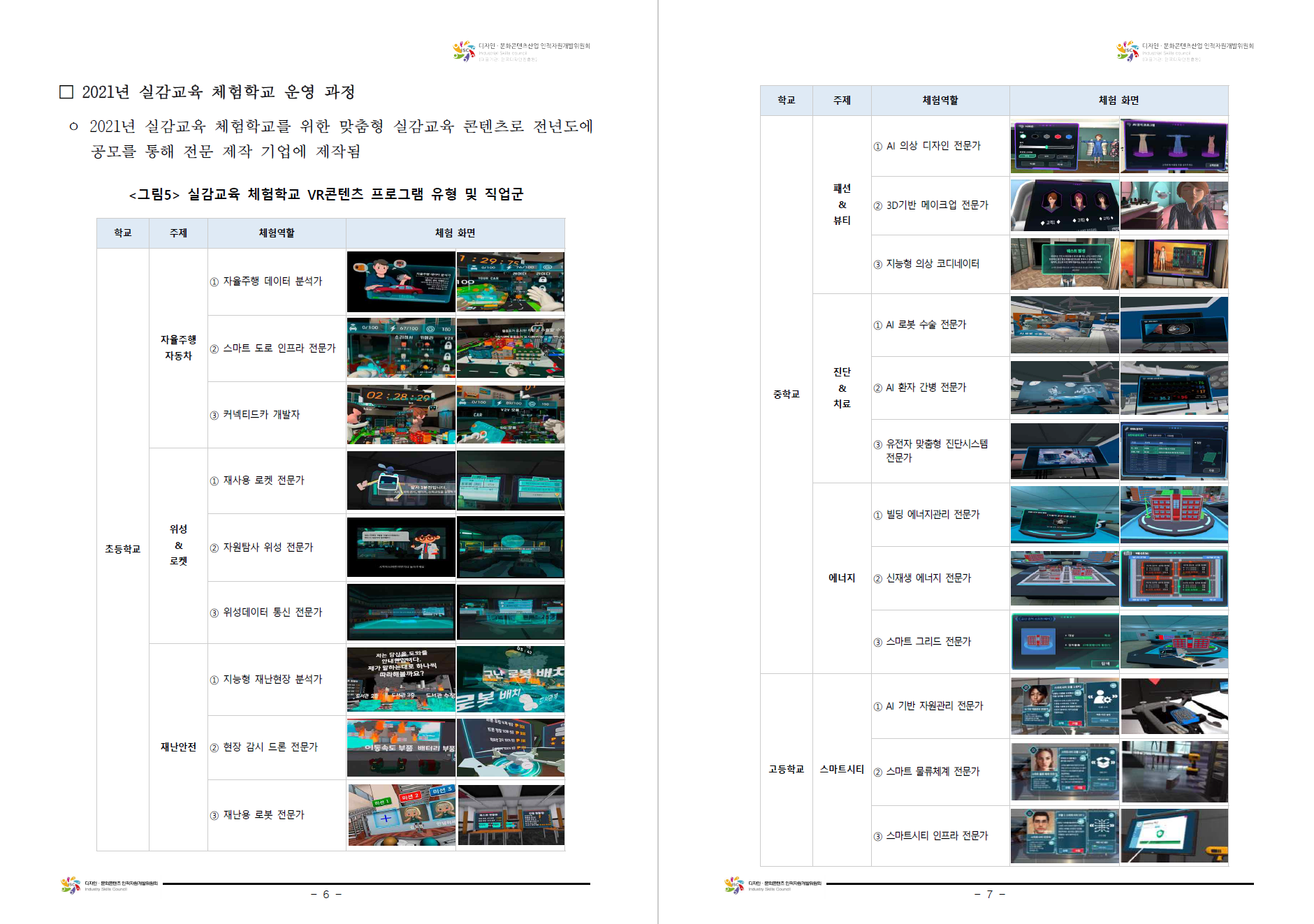Click the council logo in right page header
The image size is (1314, 924).
(x=1127, y=51)
